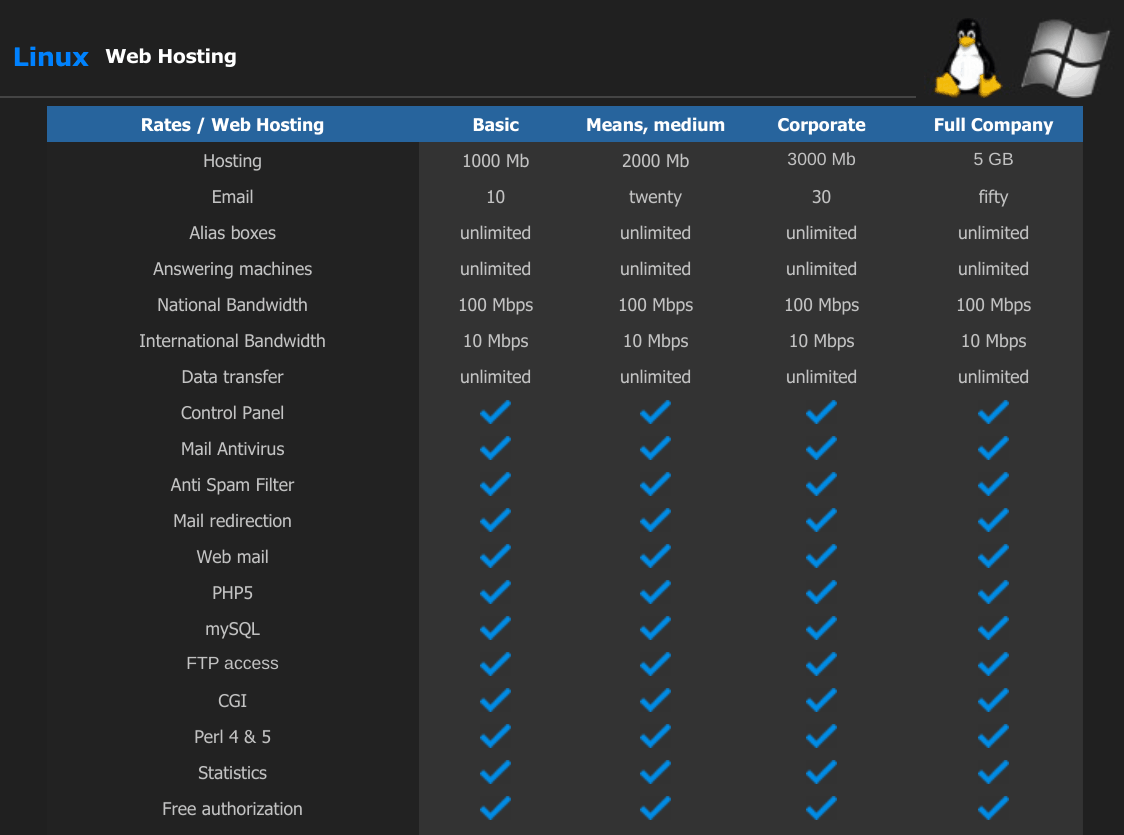The height and width of the screenshot is (835, 1124).
Task: Click Mail redirection checkmark under Corporate
Action: point(821,520)
